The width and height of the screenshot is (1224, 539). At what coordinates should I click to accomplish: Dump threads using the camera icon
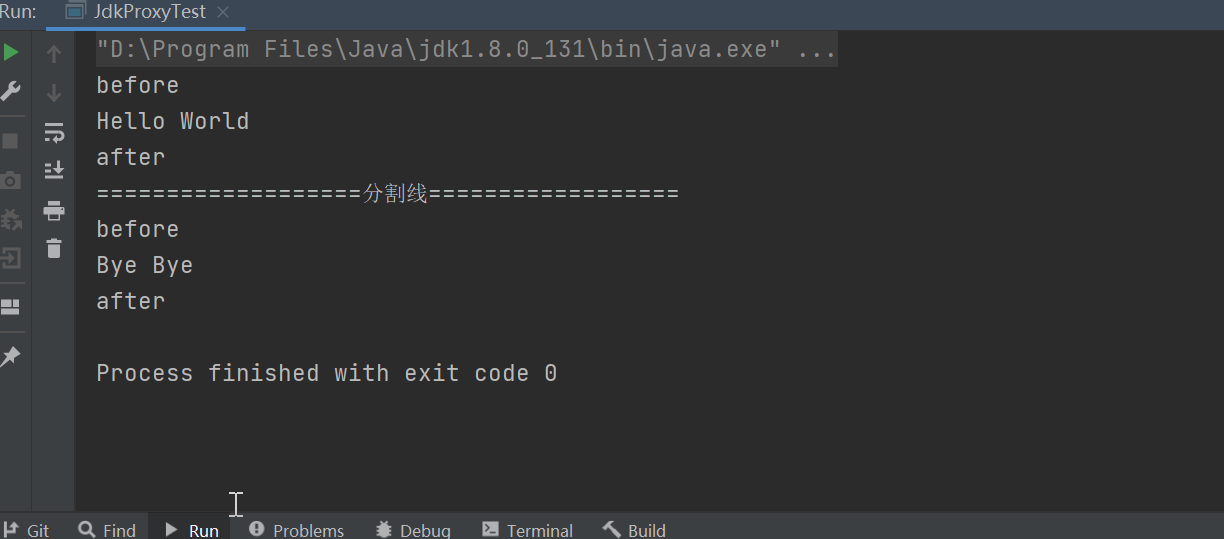pyautogui.click(x=10, y=180)
